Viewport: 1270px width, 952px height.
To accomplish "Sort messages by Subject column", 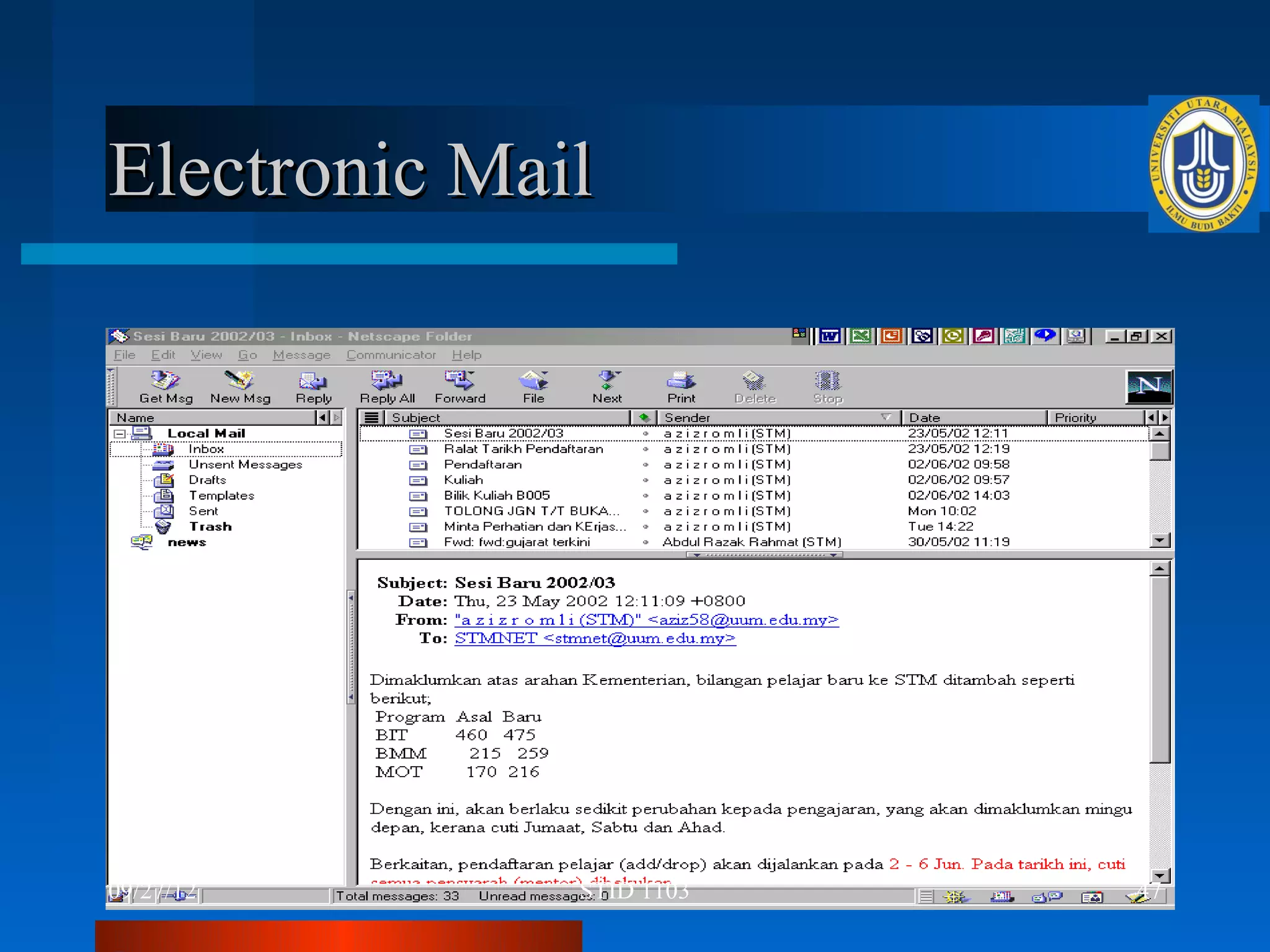I will pos(507,418).
